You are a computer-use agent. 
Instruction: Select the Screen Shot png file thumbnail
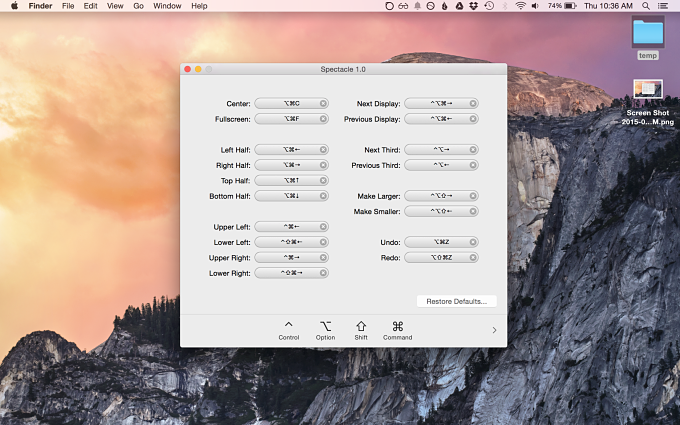pyautogui.click(x=648, y=89)
